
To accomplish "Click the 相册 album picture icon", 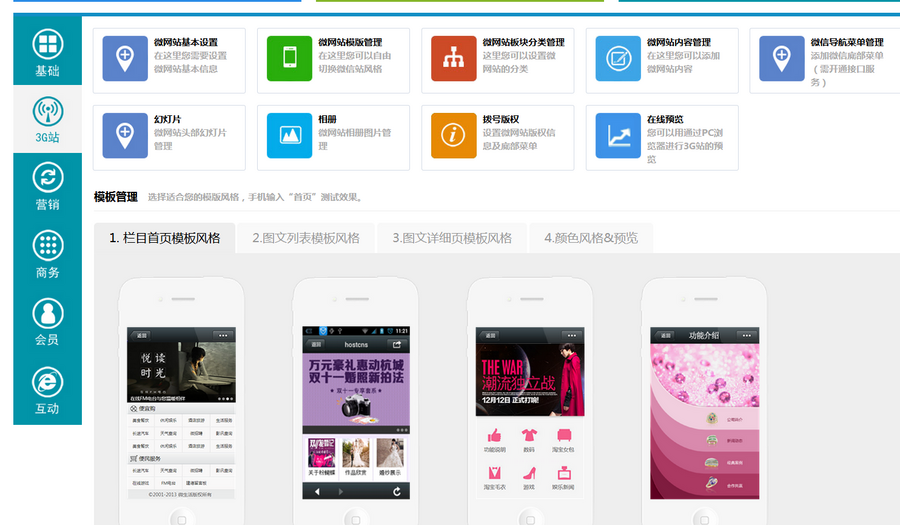I will [289, 135].
